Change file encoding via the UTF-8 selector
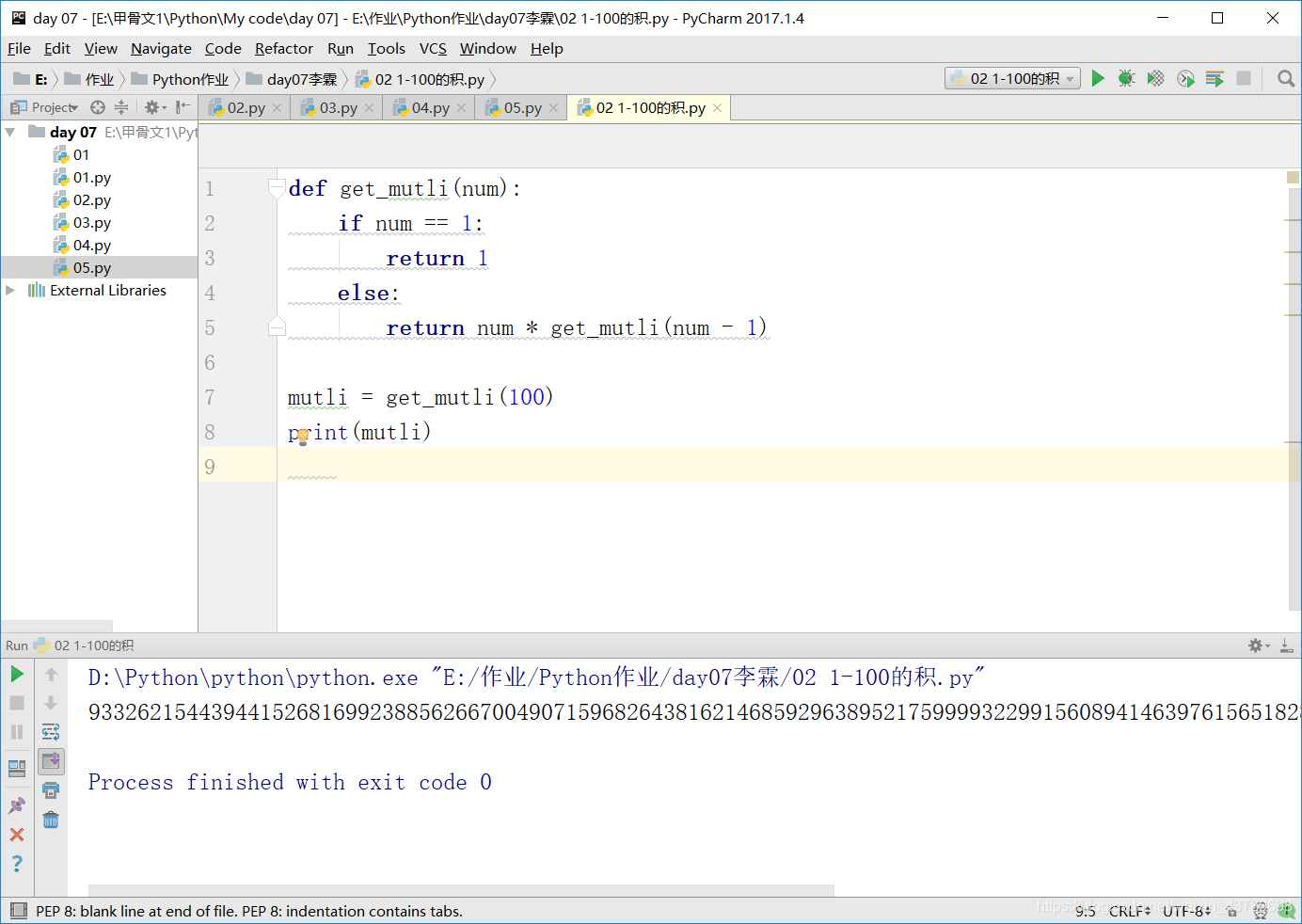This screenshot has width=1302, height=924. click(1186, 911)
